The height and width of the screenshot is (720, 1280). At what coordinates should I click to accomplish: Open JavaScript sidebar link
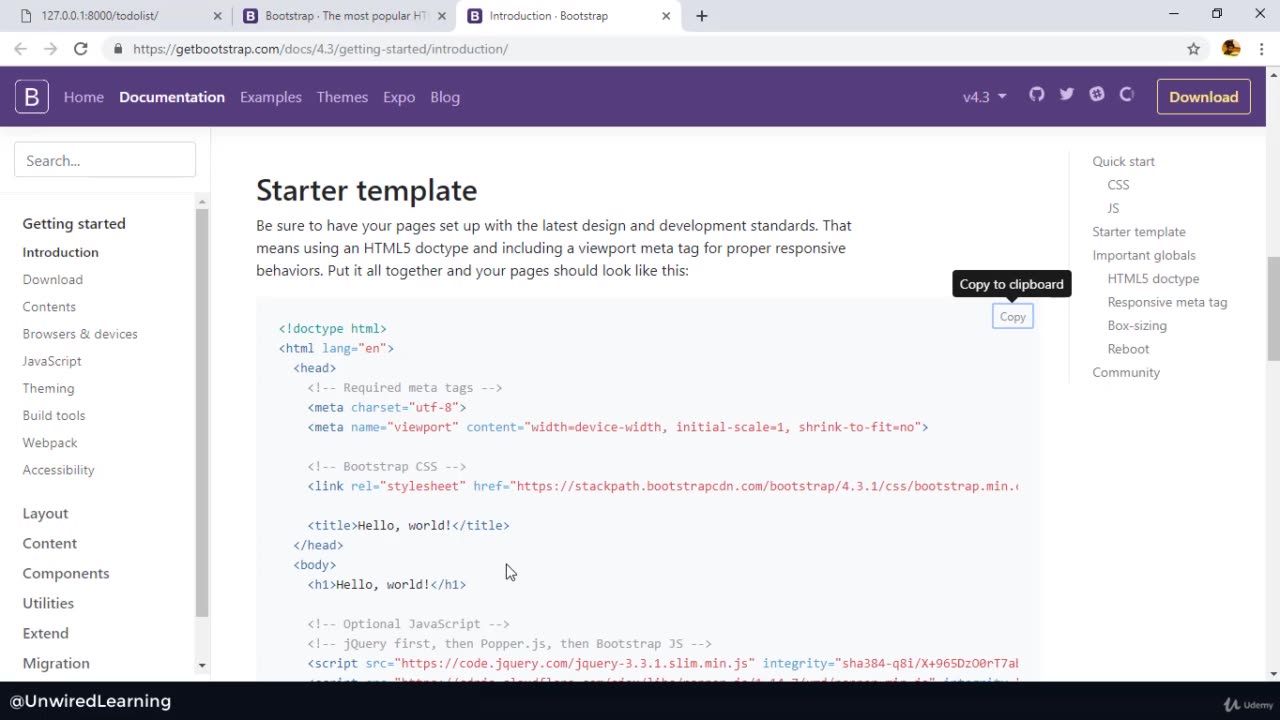(x=52, y=360)
